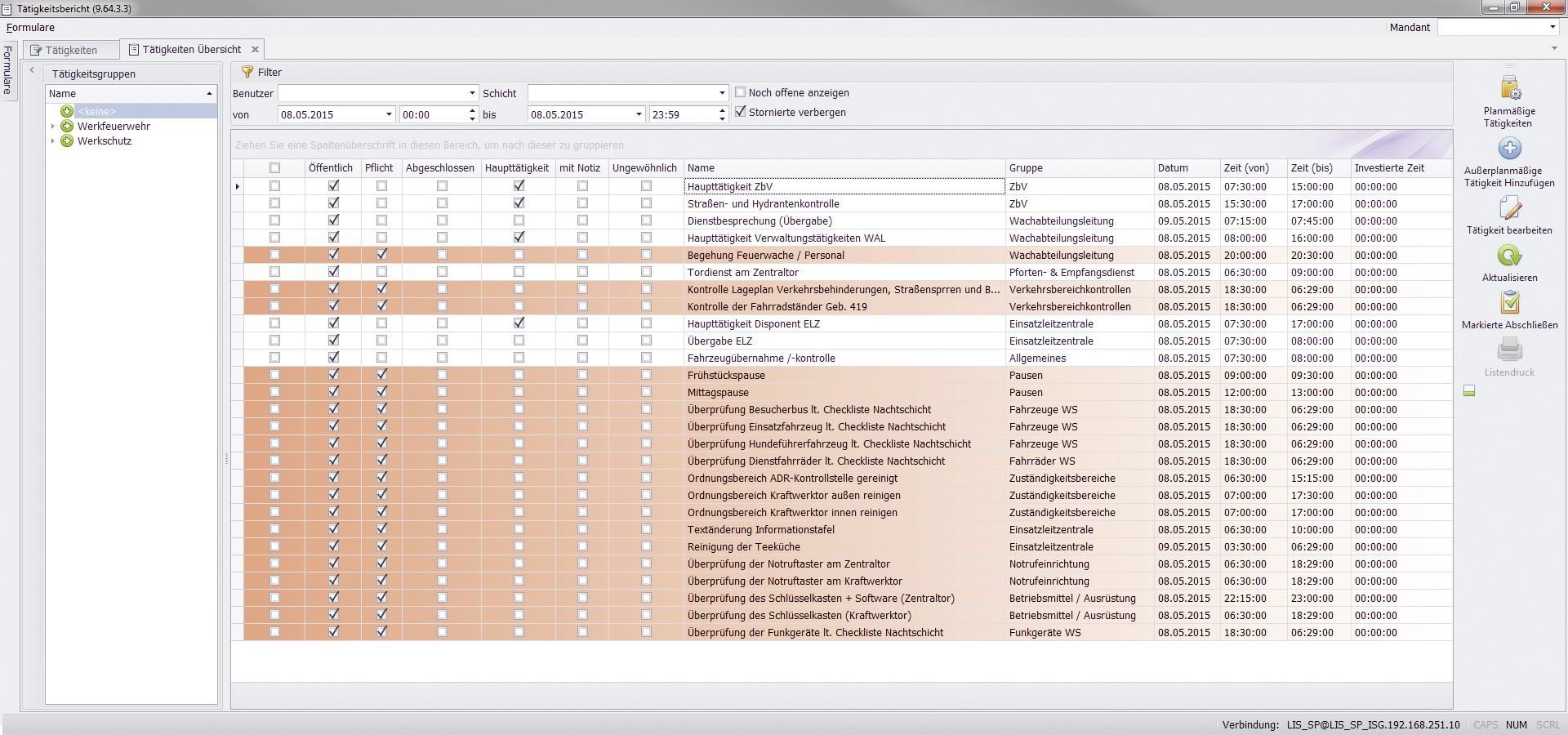Image resolution: width=1568 pixels, height=735 pixels.
Task: Select the Werkschutz group
Action: point(105,140)
